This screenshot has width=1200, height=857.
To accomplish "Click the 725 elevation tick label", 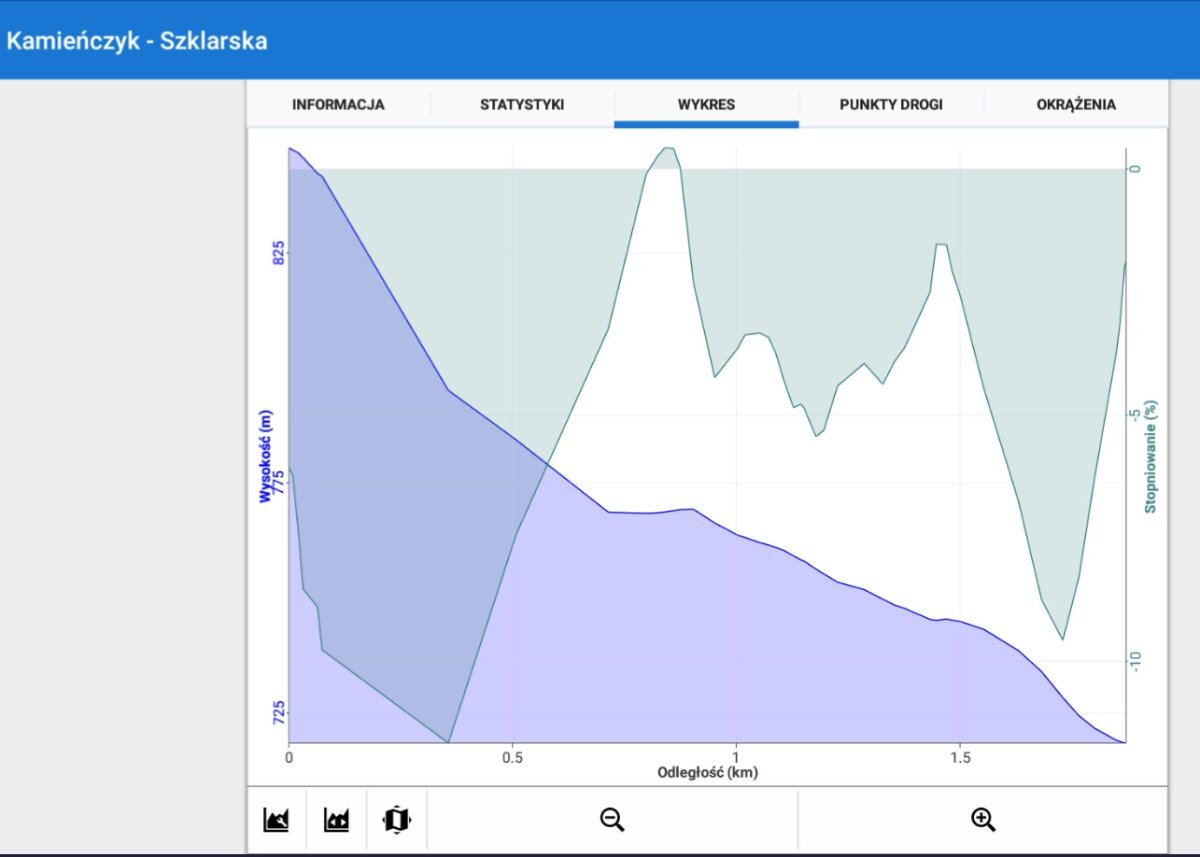I will [277, 712].
